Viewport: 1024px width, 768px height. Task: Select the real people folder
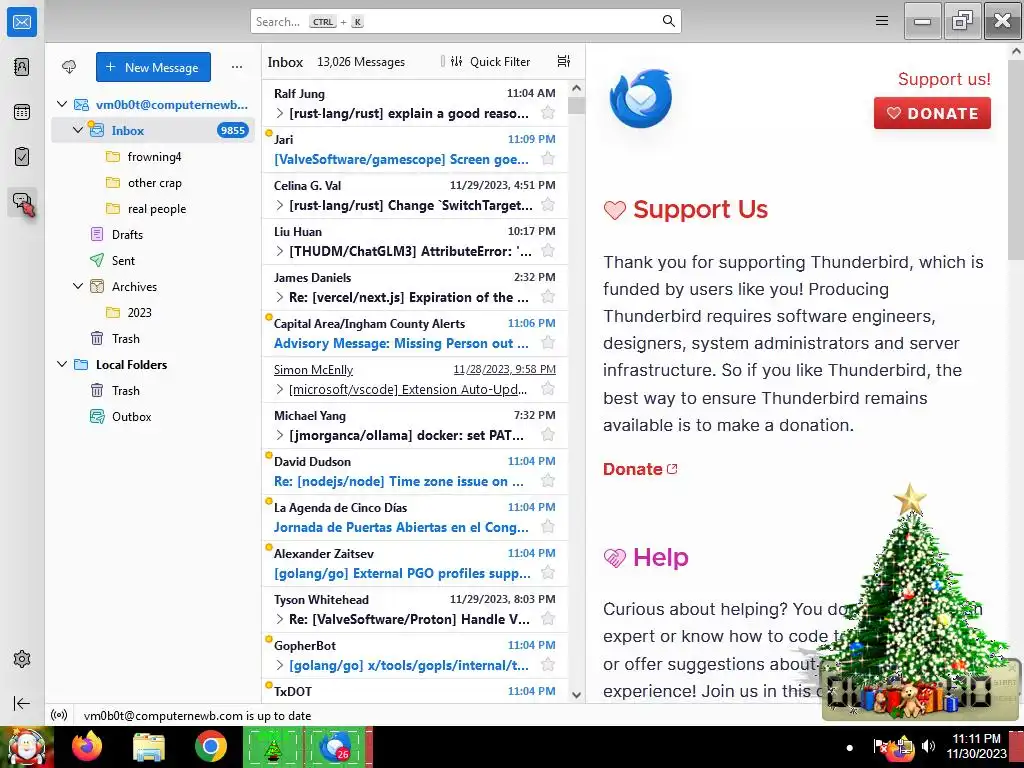[153, 209]
